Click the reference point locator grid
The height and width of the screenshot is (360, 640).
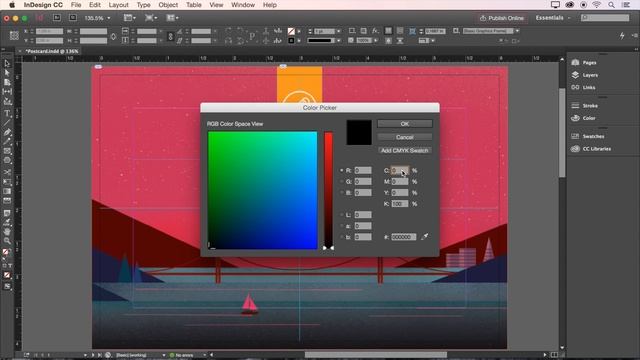(x=14, y=36)
